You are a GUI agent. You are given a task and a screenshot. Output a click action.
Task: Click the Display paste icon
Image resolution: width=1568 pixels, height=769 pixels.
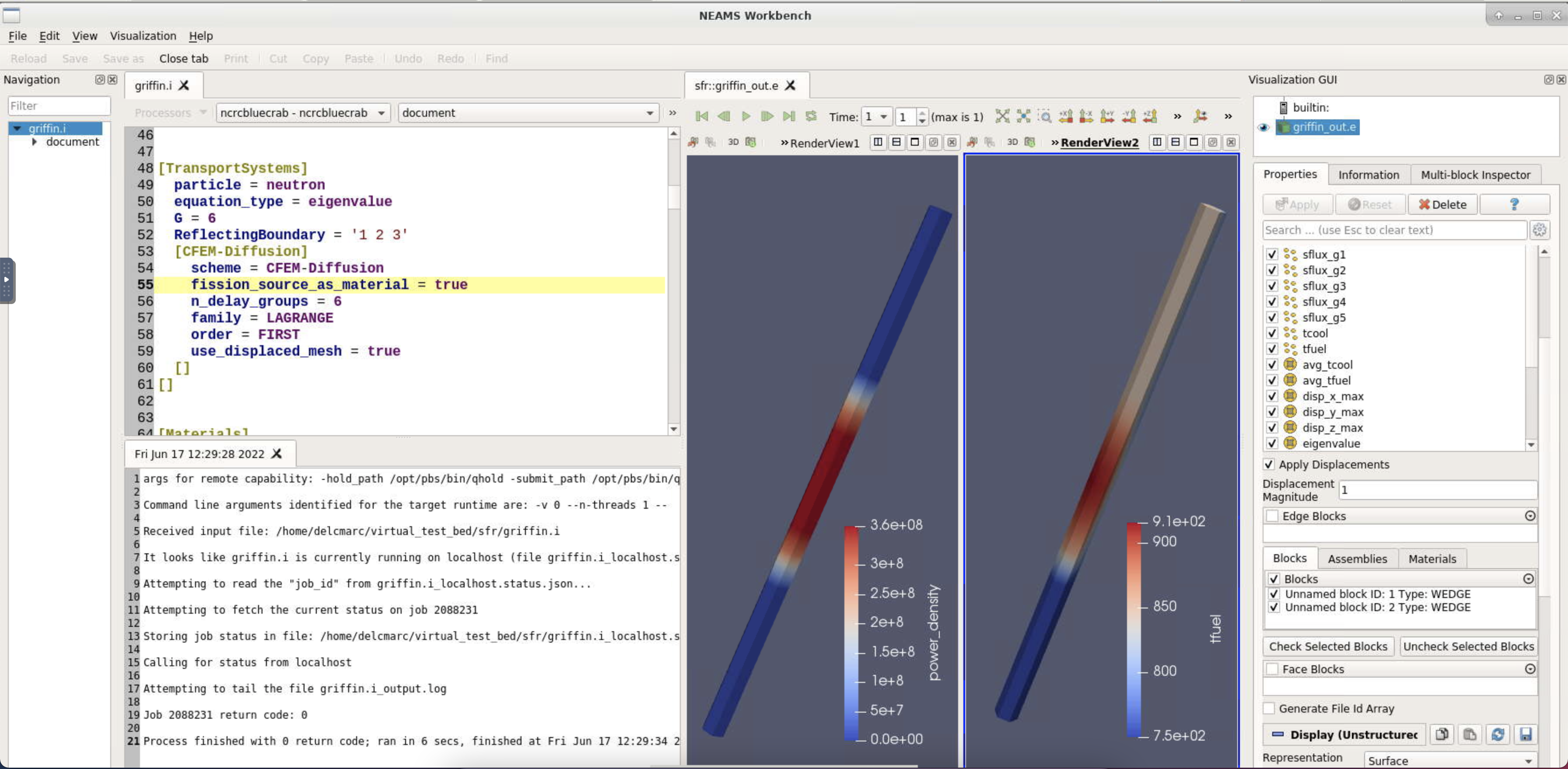pos(1470,735)
